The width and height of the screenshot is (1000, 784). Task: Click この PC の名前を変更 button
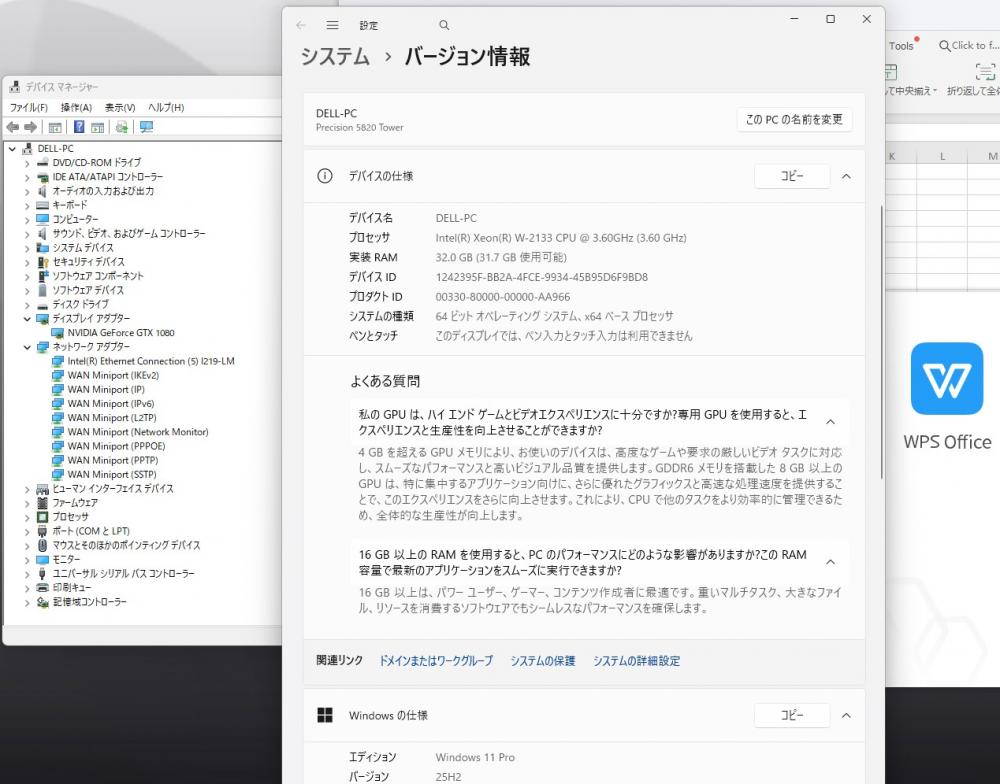click(x=794, y=119)
